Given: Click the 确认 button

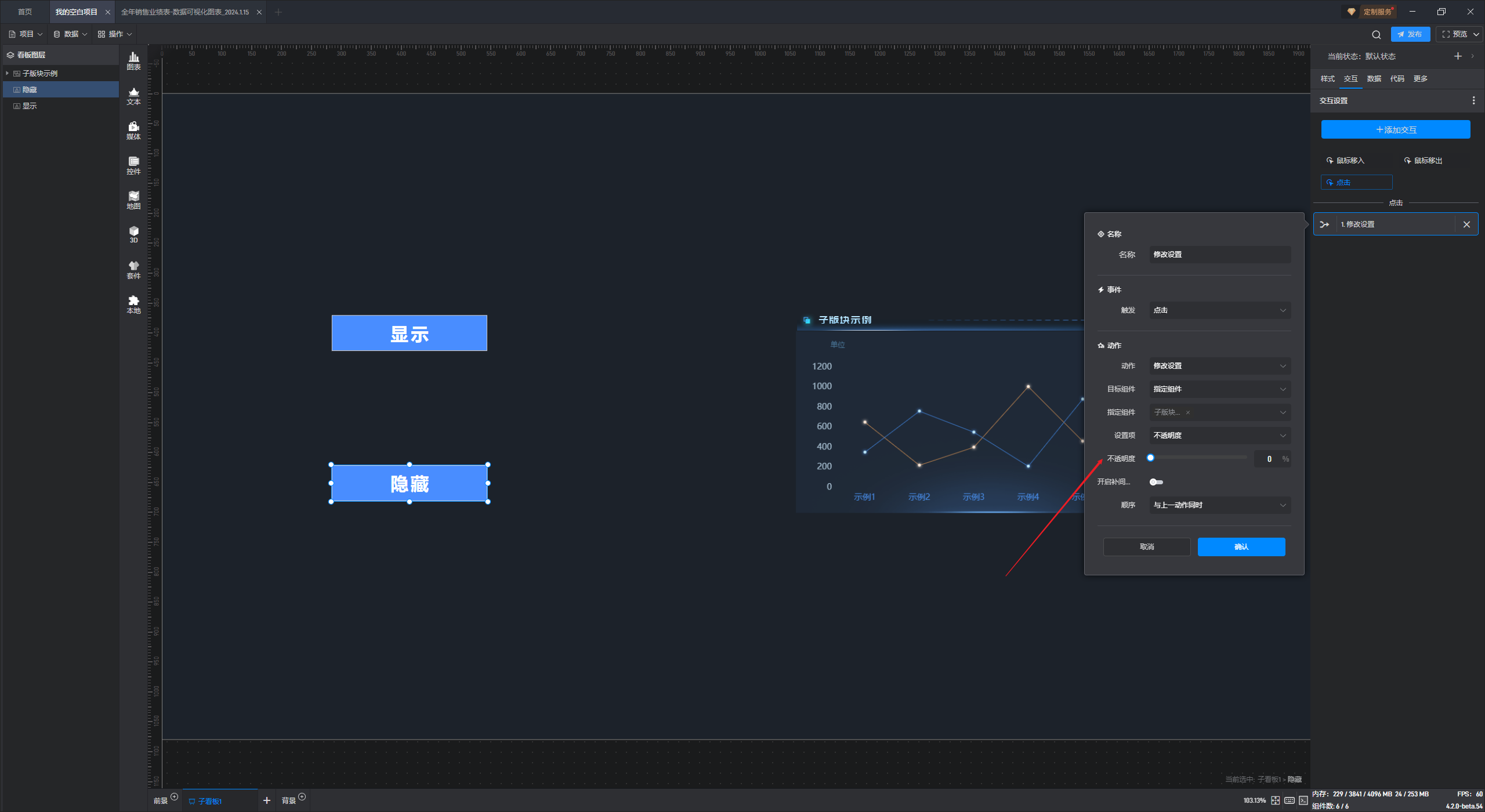Looking at the screenshot, I should pyautogui.click(x=1241, y=547).
